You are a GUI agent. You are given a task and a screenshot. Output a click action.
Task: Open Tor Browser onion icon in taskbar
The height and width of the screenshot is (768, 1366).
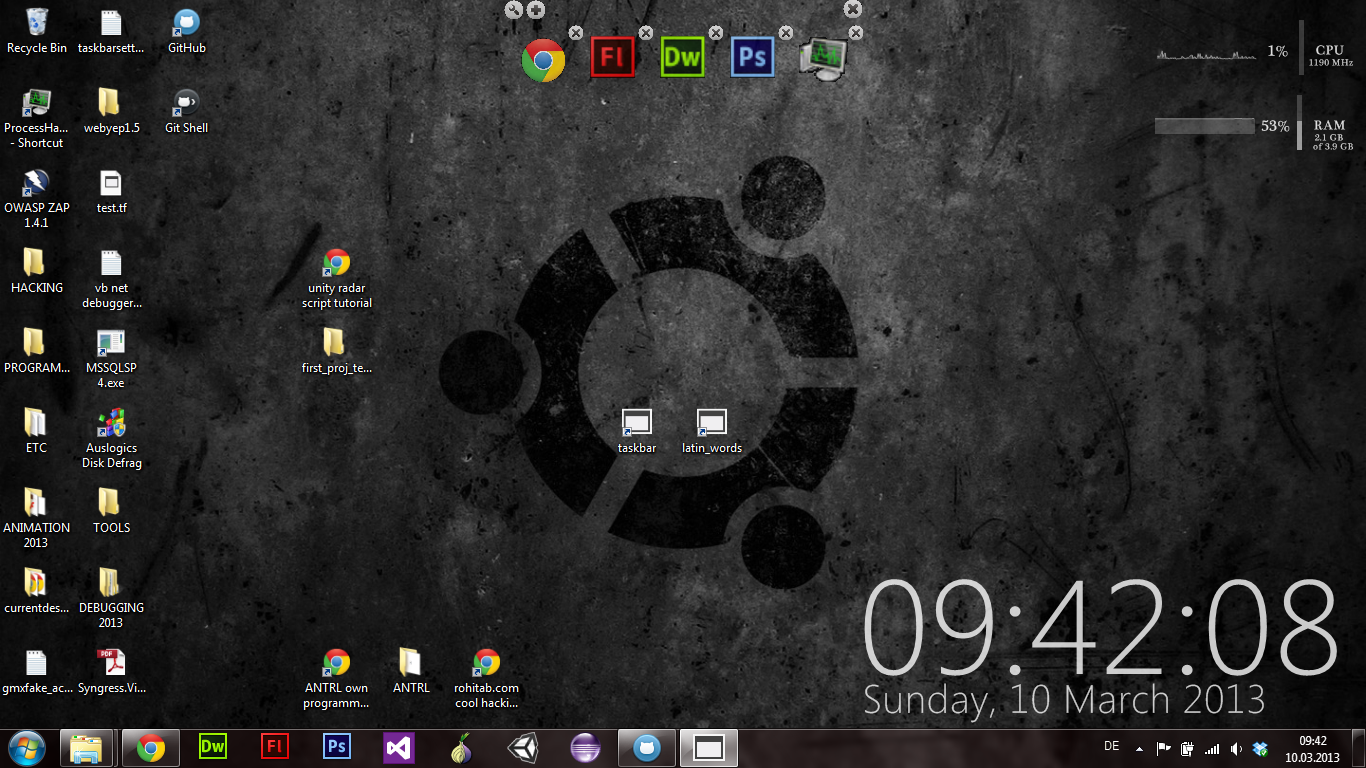point(461,748)
